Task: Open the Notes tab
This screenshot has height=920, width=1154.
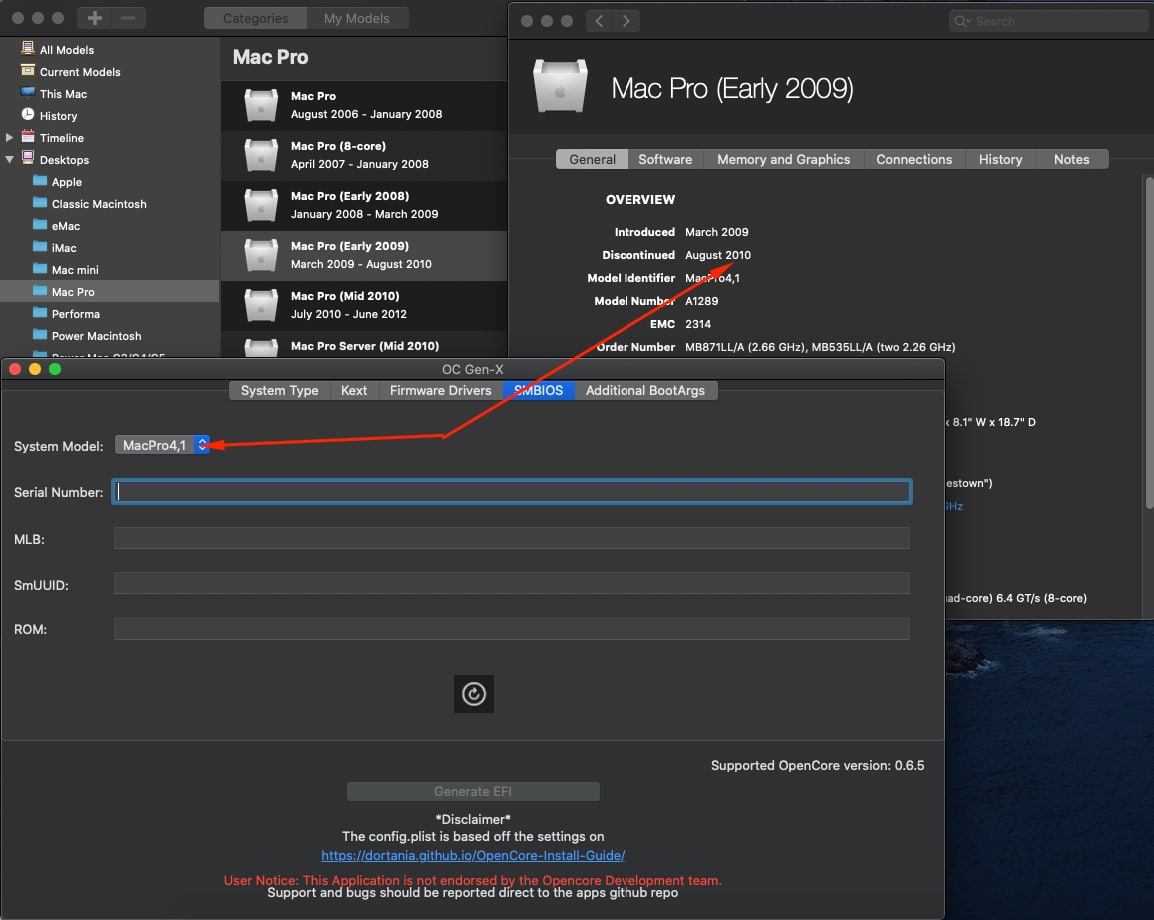Action: pos(1071,159)
